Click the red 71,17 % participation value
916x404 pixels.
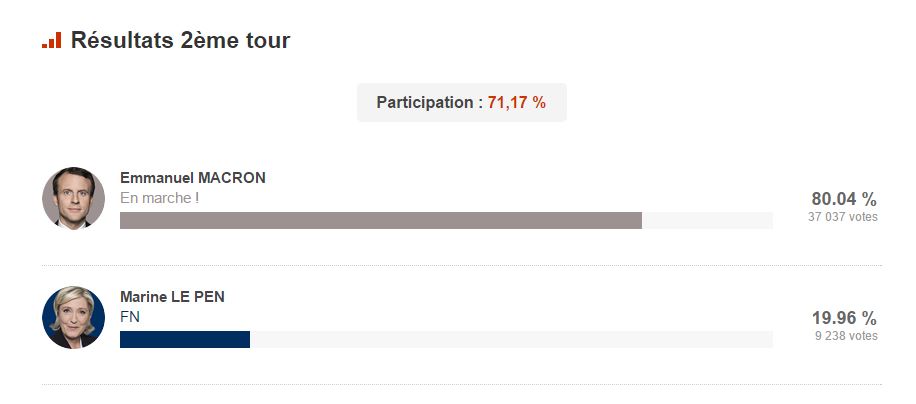tap(517, 103)
